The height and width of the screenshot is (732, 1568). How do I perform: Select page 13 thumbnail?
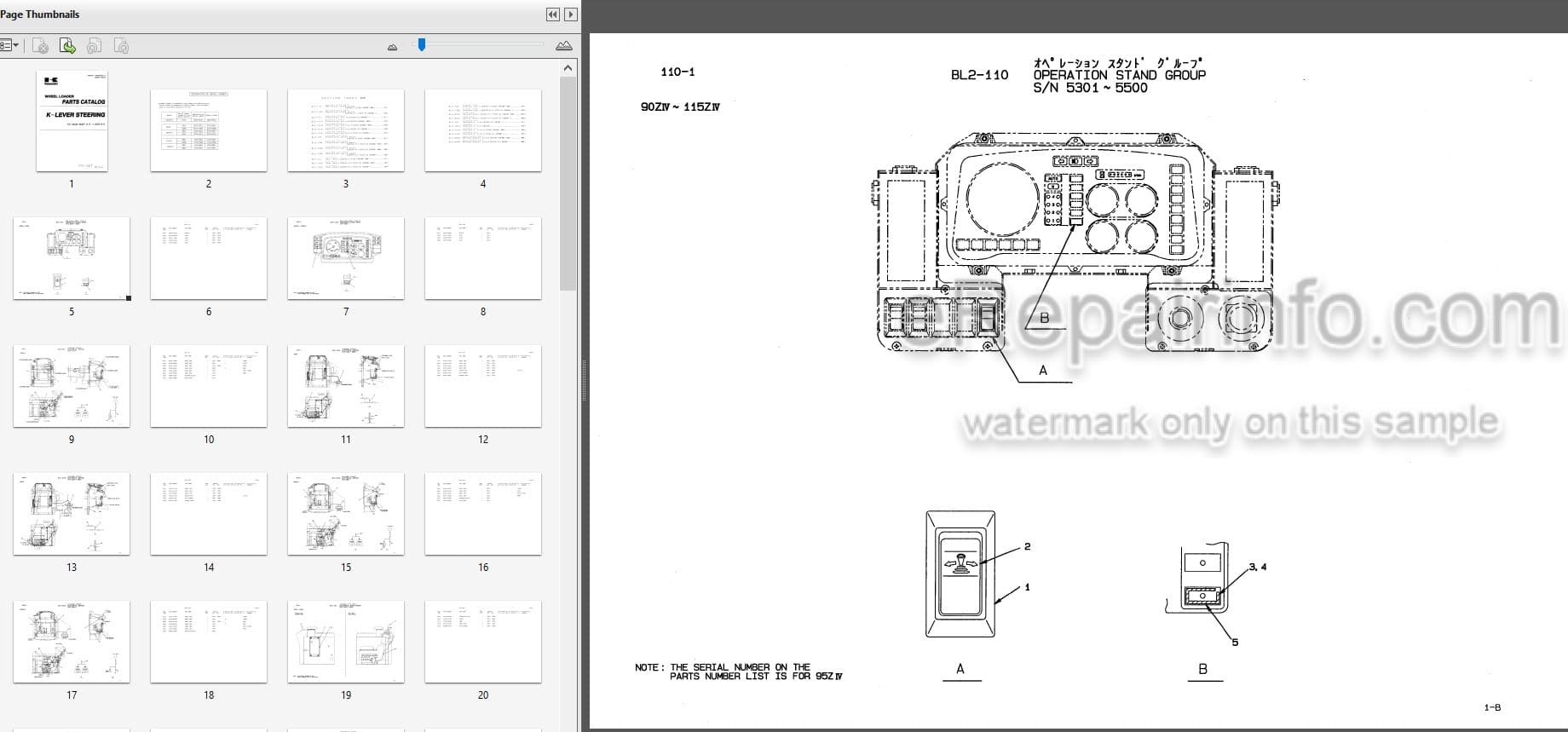(72, 514)
